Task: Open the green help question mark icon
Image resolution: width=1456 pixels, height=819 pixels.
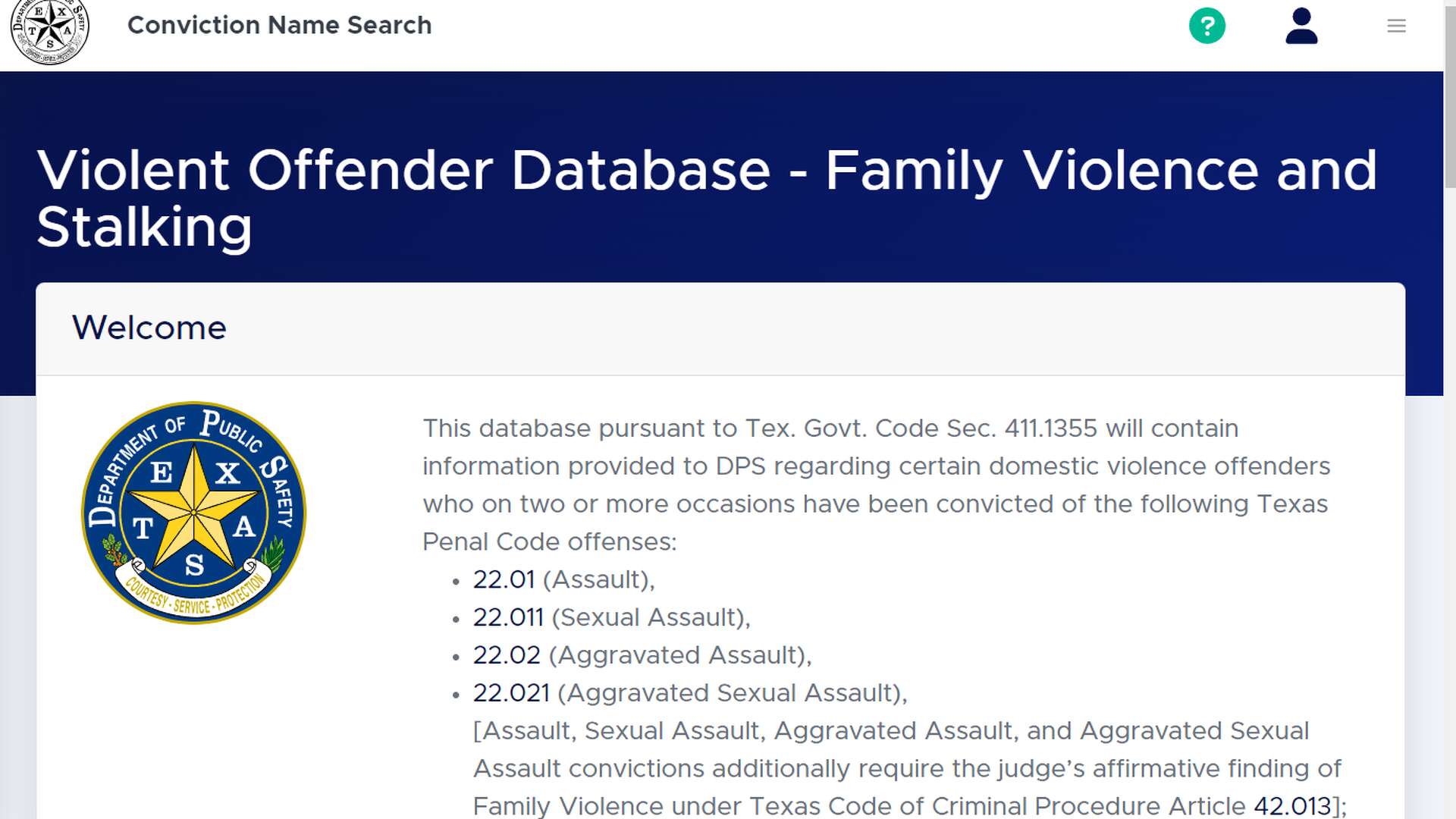Action: 1207,26
